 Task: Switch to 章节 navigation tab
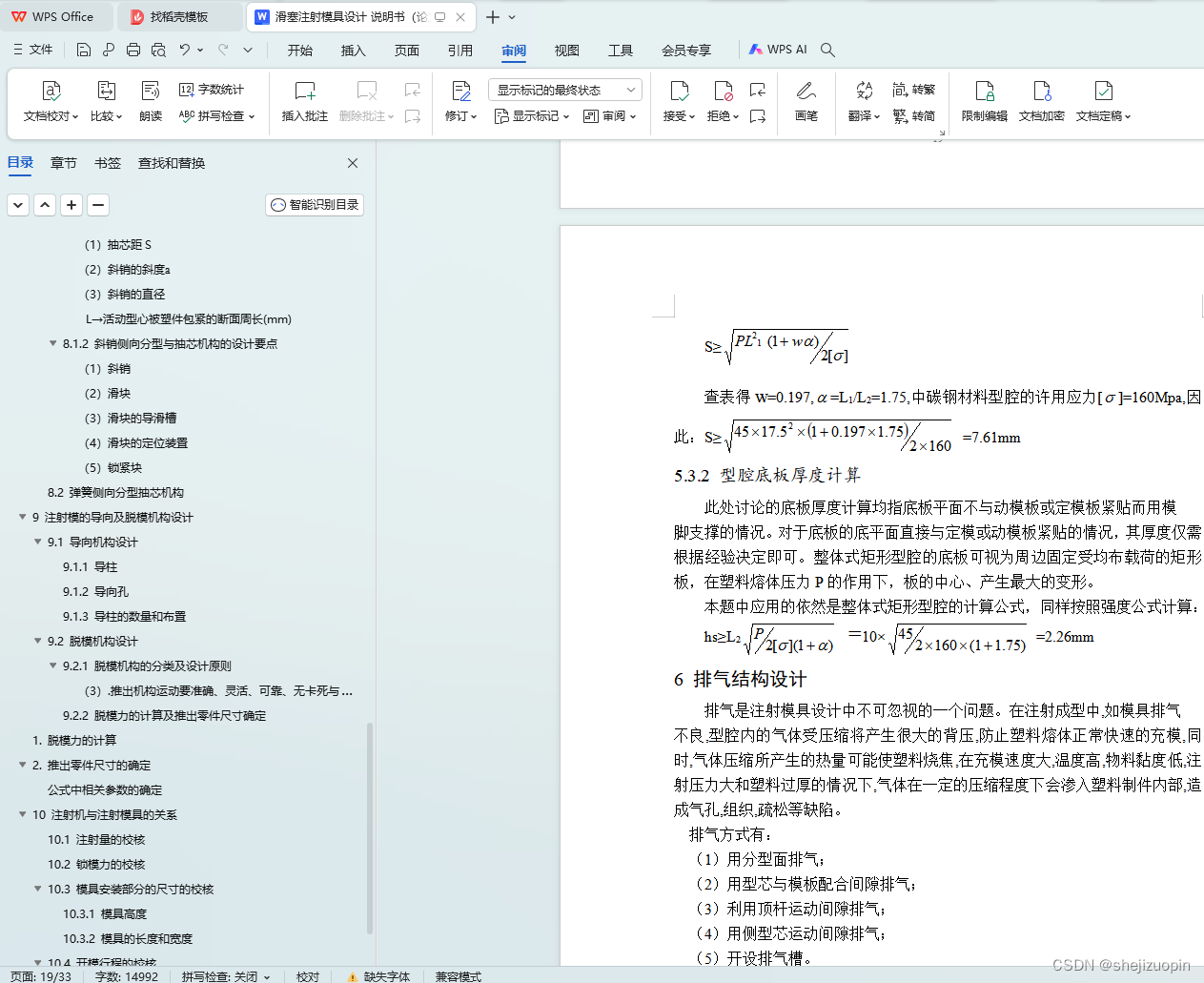coord(64,163)
